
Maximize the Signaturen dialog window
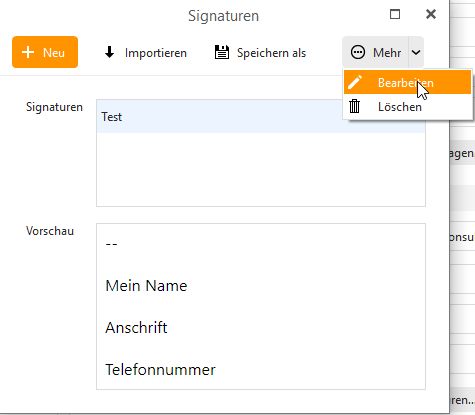[395, 14]
